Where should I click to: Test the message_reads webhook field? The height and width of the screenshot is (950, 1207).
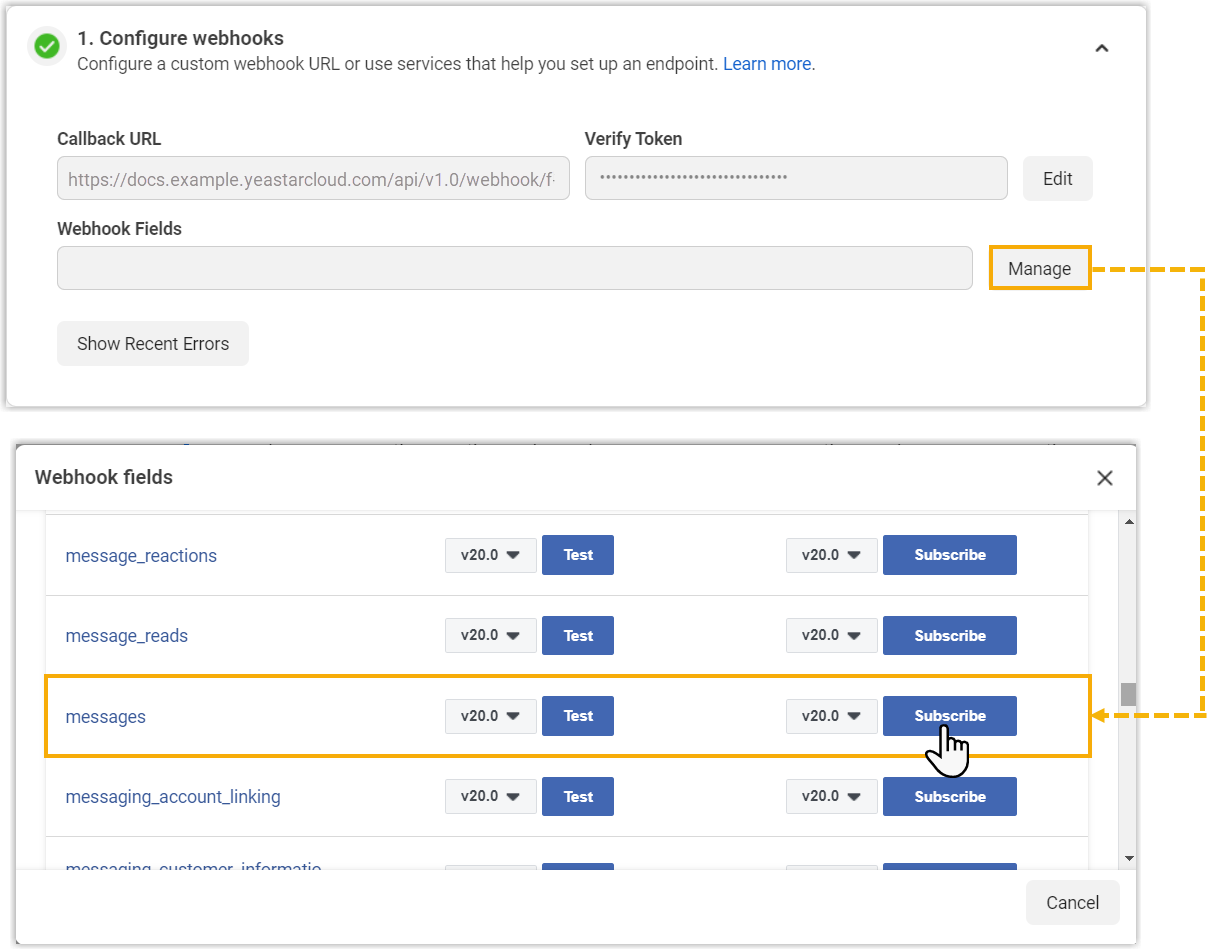point(577,636)
